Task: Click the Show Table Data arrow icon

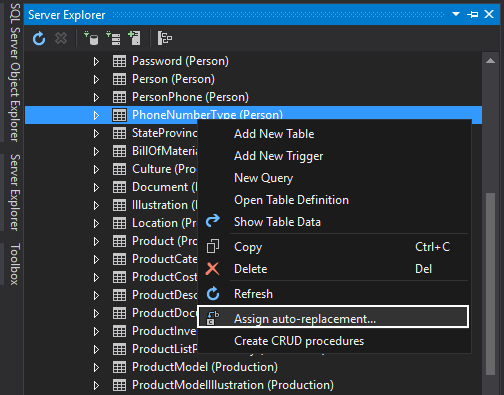Action: pyautogui.click(x=213, y=221)
